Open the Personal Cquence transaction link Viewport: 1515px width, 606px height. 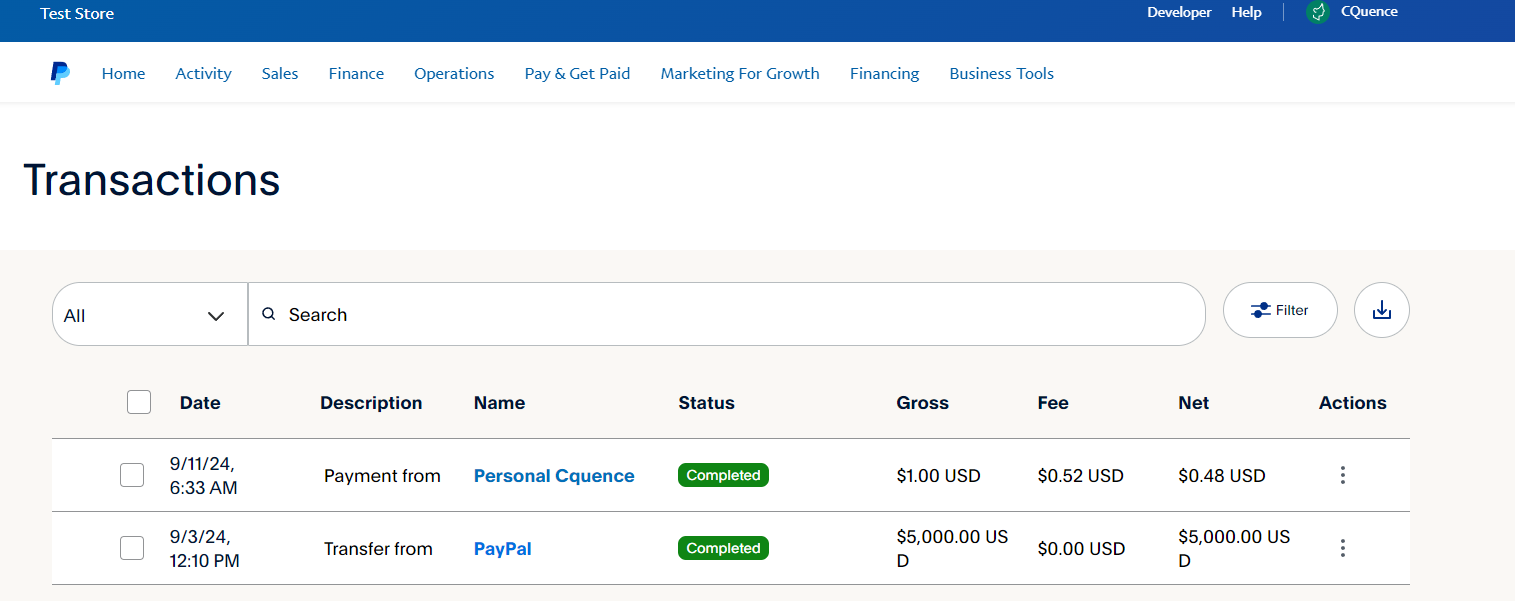pos(554,476)
